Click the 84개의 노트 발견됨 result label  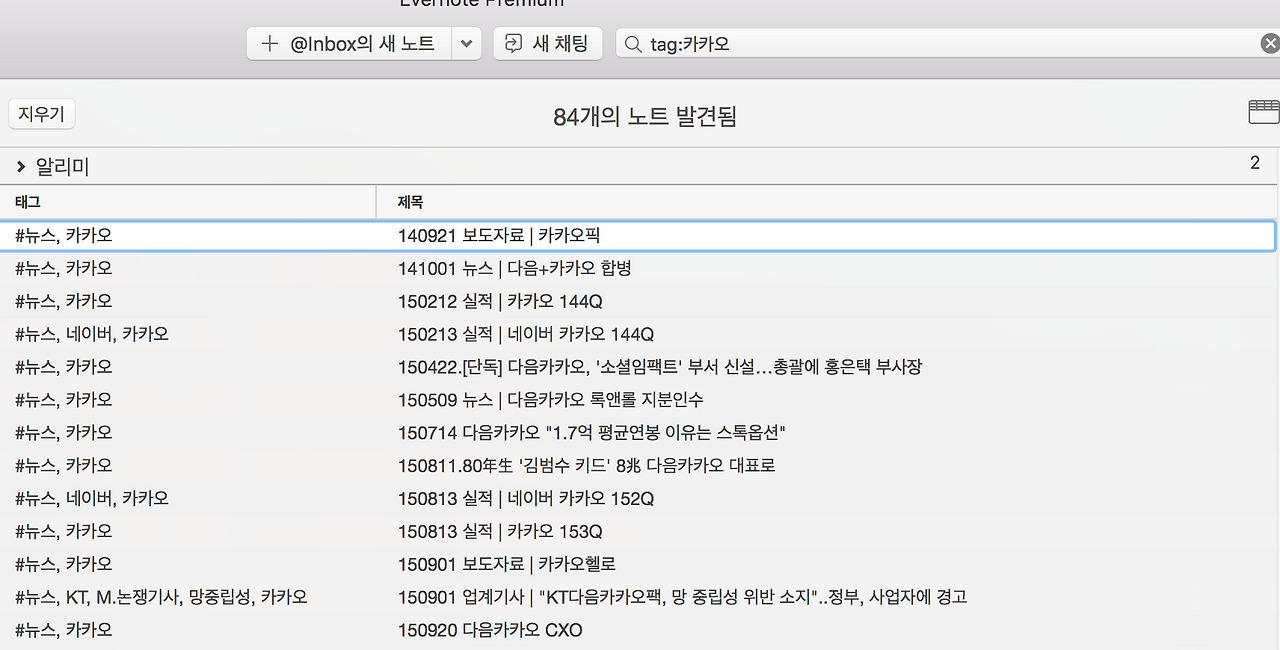tap(645, 117)
